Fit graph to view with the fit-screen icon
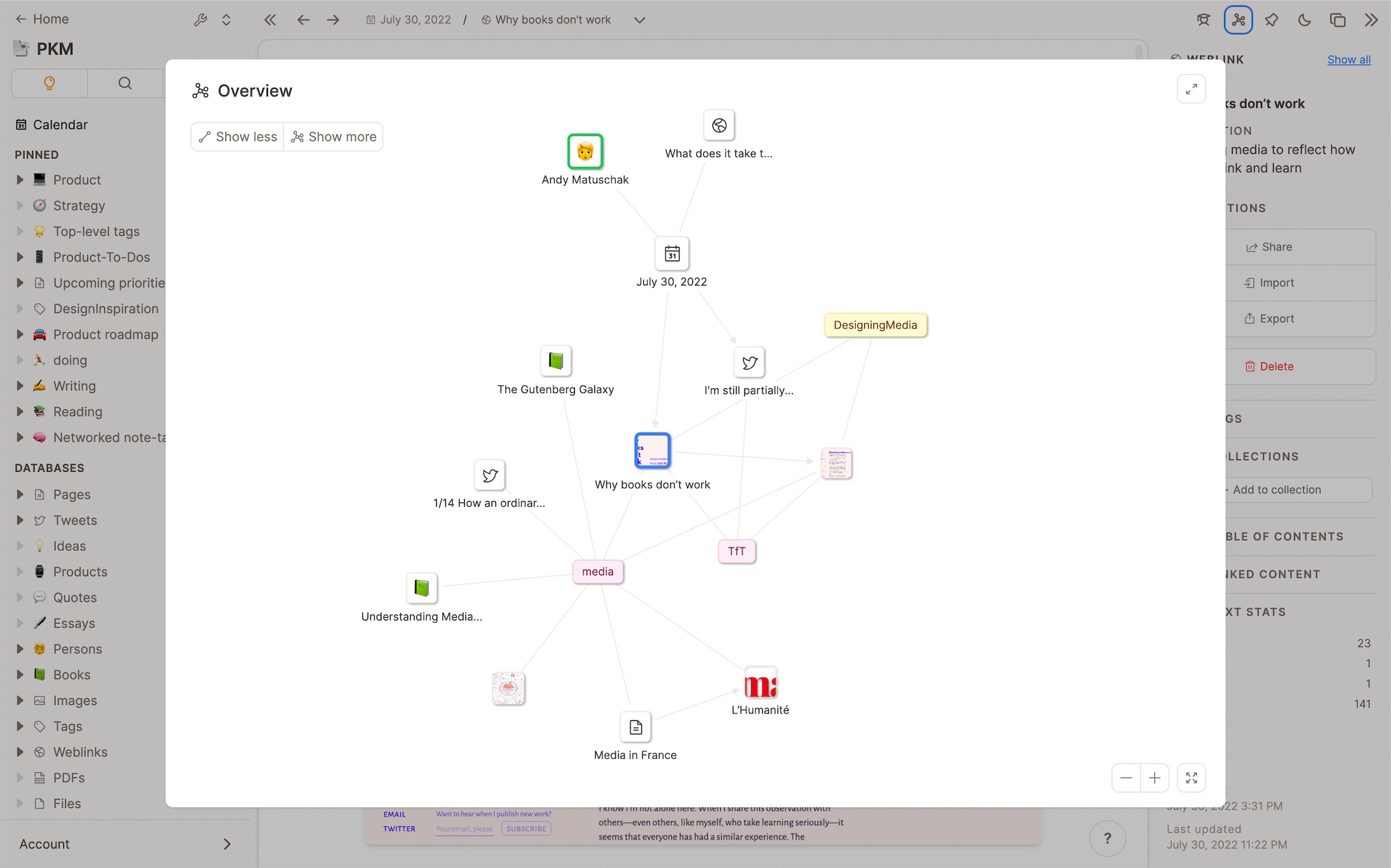 pyautogui.click(x=1192, y=778)
